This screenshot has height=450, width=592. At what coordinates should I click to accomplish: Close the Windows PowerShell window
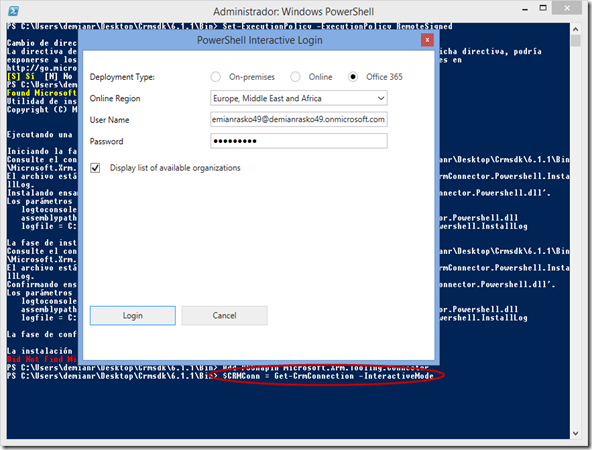pyautogui.click(x=567, y=8)
